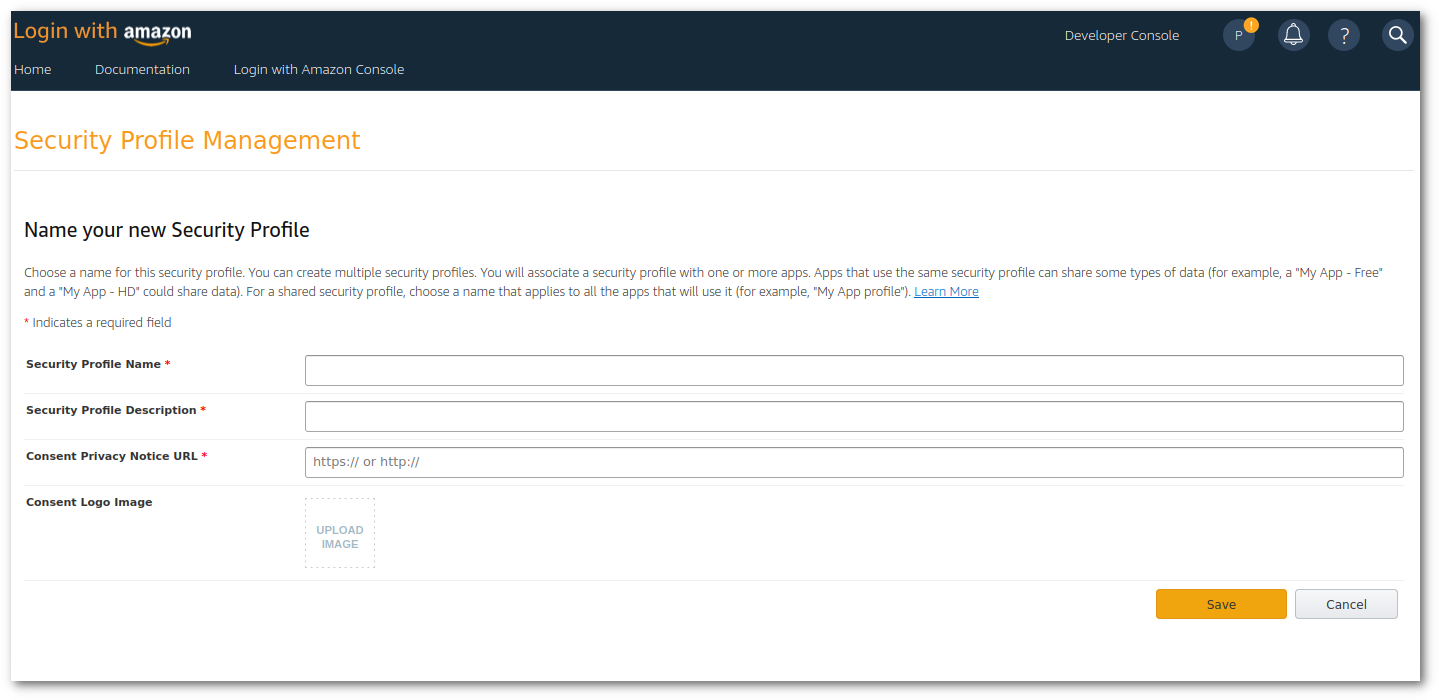Open the notifications bell icon
This screenshot has height=700, width=1439.
(1293, 35)
